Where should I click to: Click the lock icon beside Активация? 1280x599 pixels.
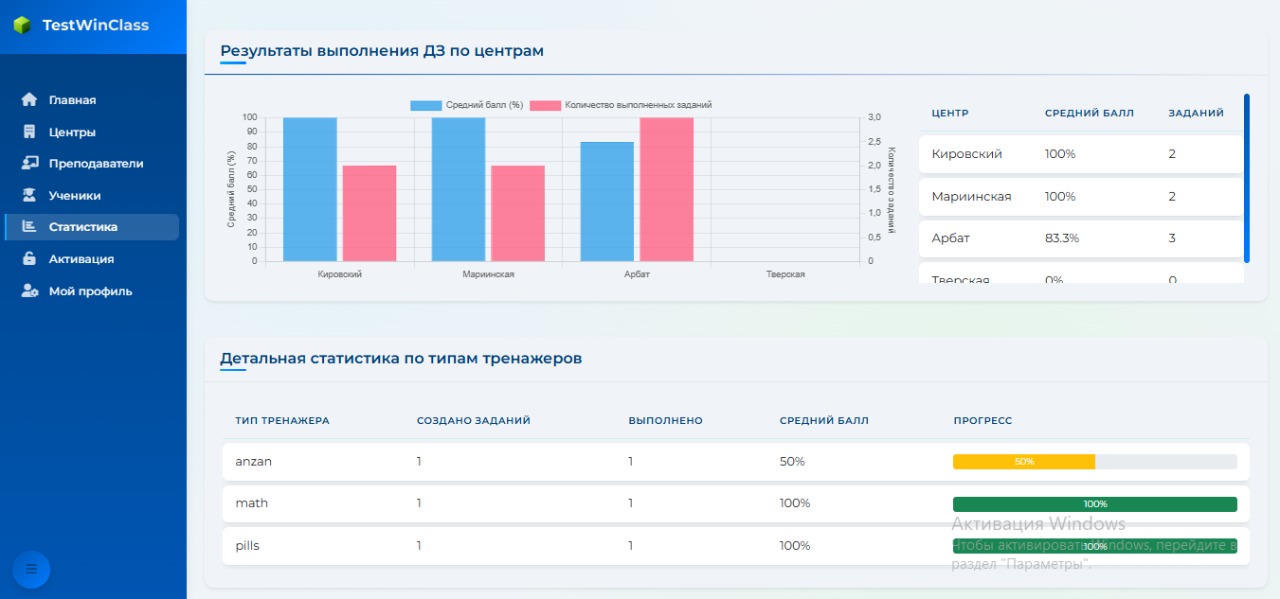(x=29, y=259)
